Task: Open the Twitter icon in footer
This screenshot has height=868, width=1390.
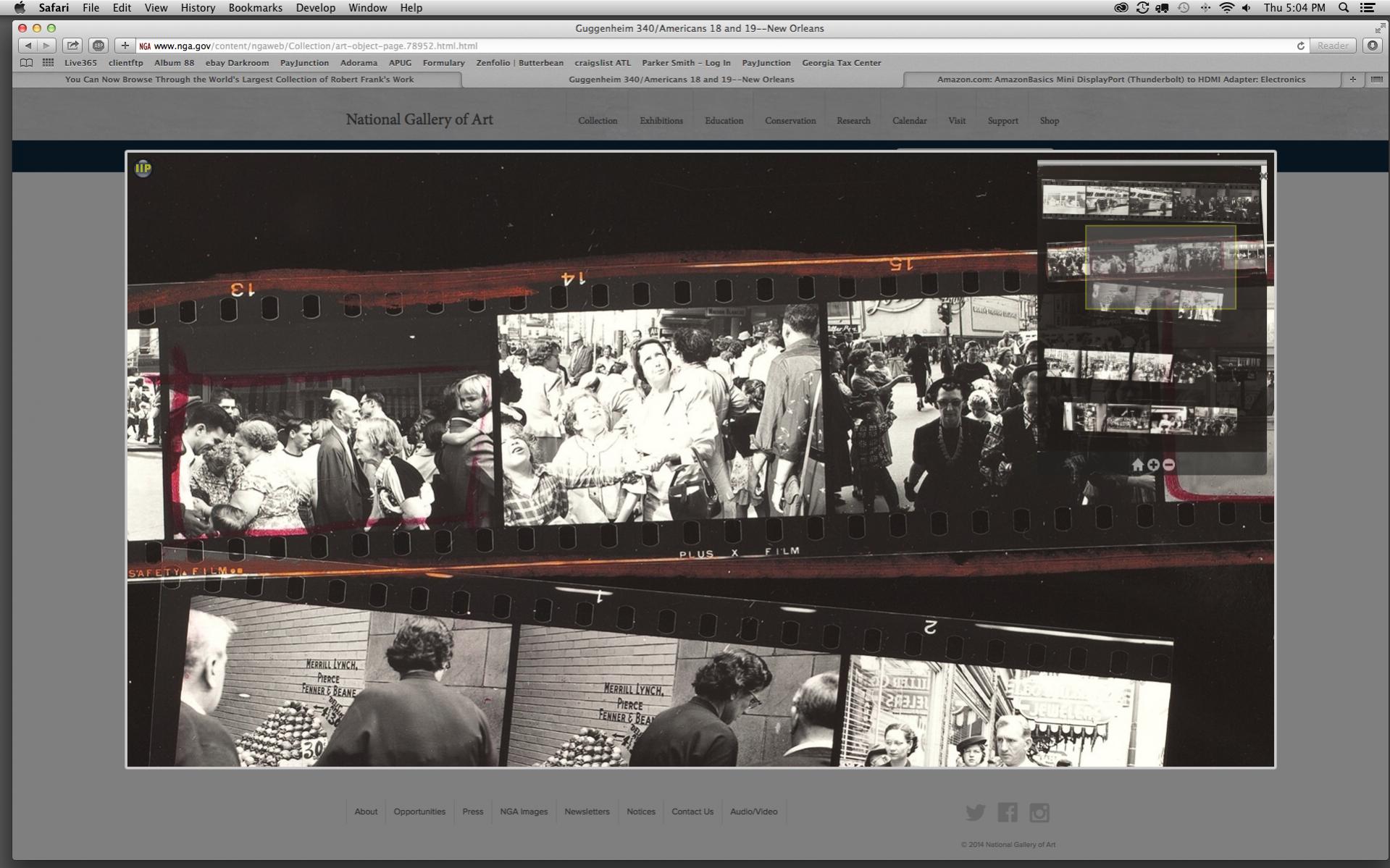Action: (x=975, y=812)
